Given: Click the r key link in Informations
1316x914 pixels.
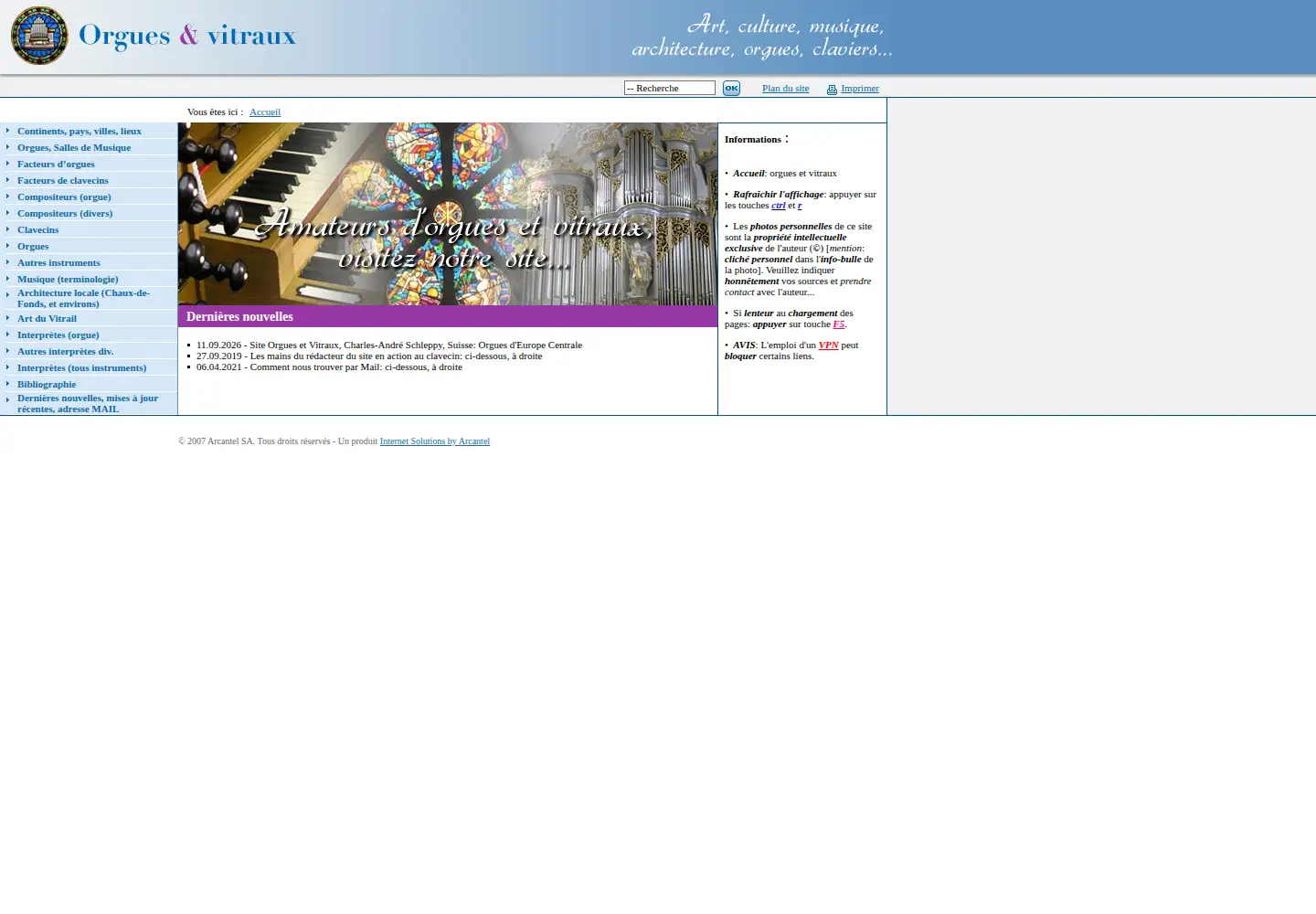Looking at the screenshot, I should [x=800, y=206].
